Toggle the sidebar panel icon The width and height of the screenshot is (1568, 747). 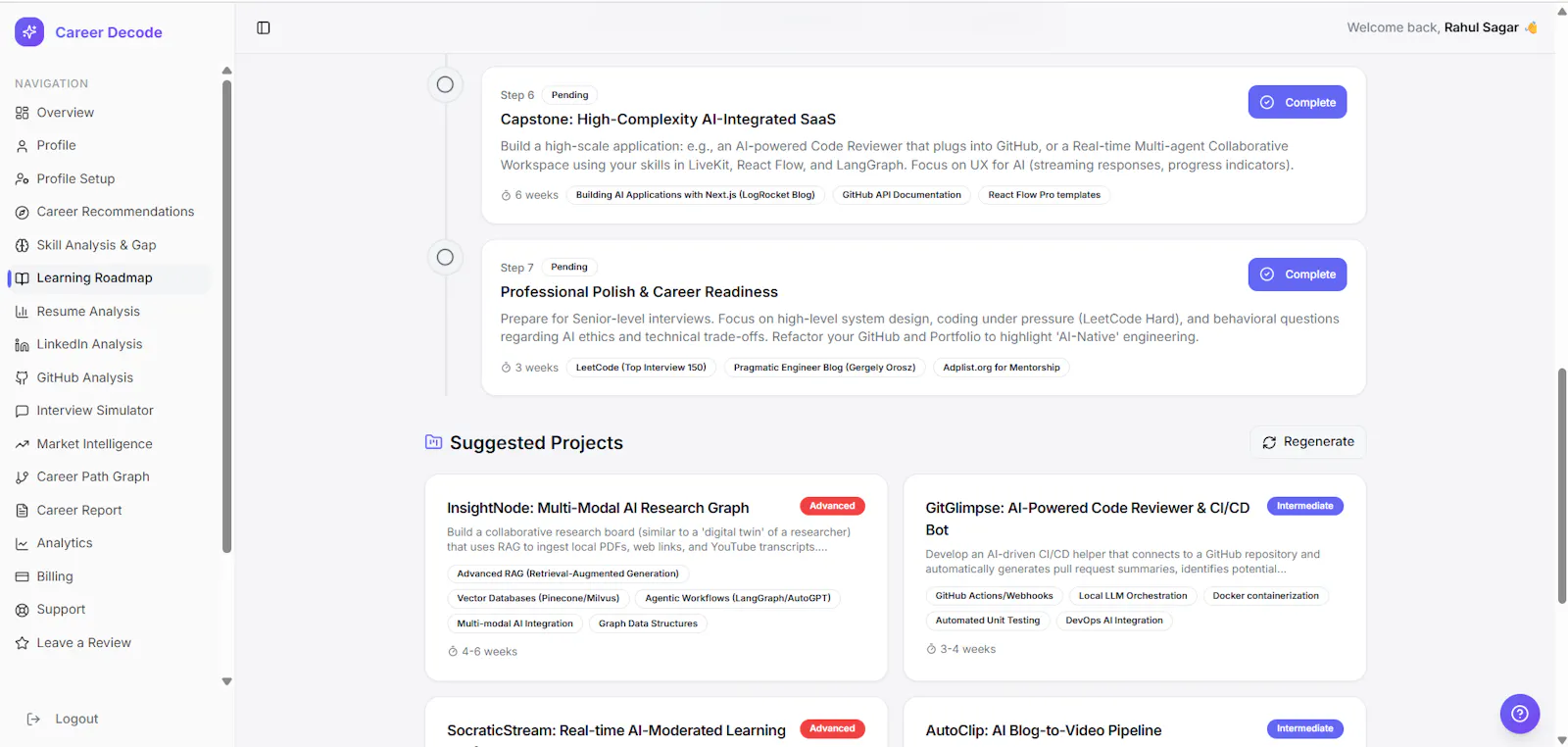pos(264,27)
